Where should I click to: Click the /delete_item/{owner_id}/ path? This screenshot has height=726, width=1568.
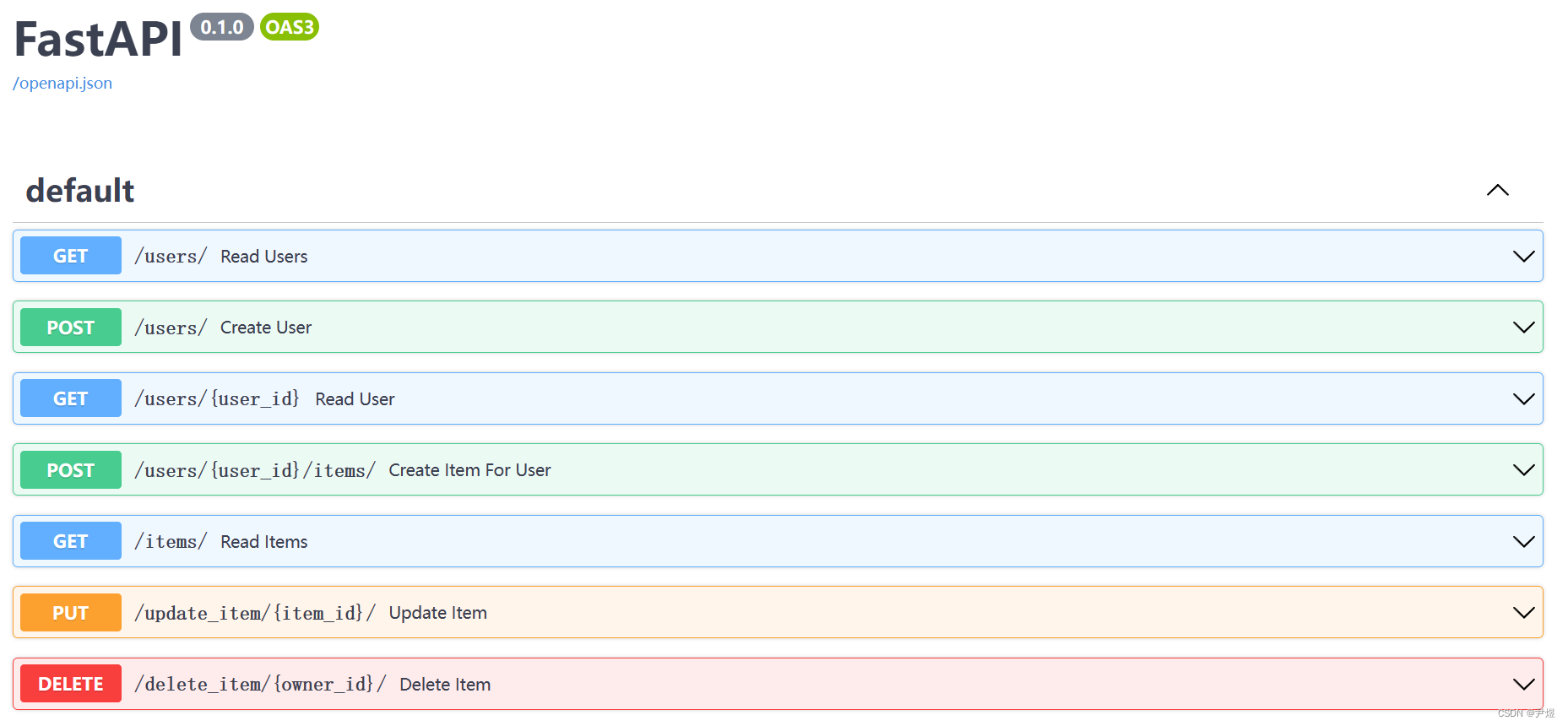pyautogui.click(x=260, y=684)
